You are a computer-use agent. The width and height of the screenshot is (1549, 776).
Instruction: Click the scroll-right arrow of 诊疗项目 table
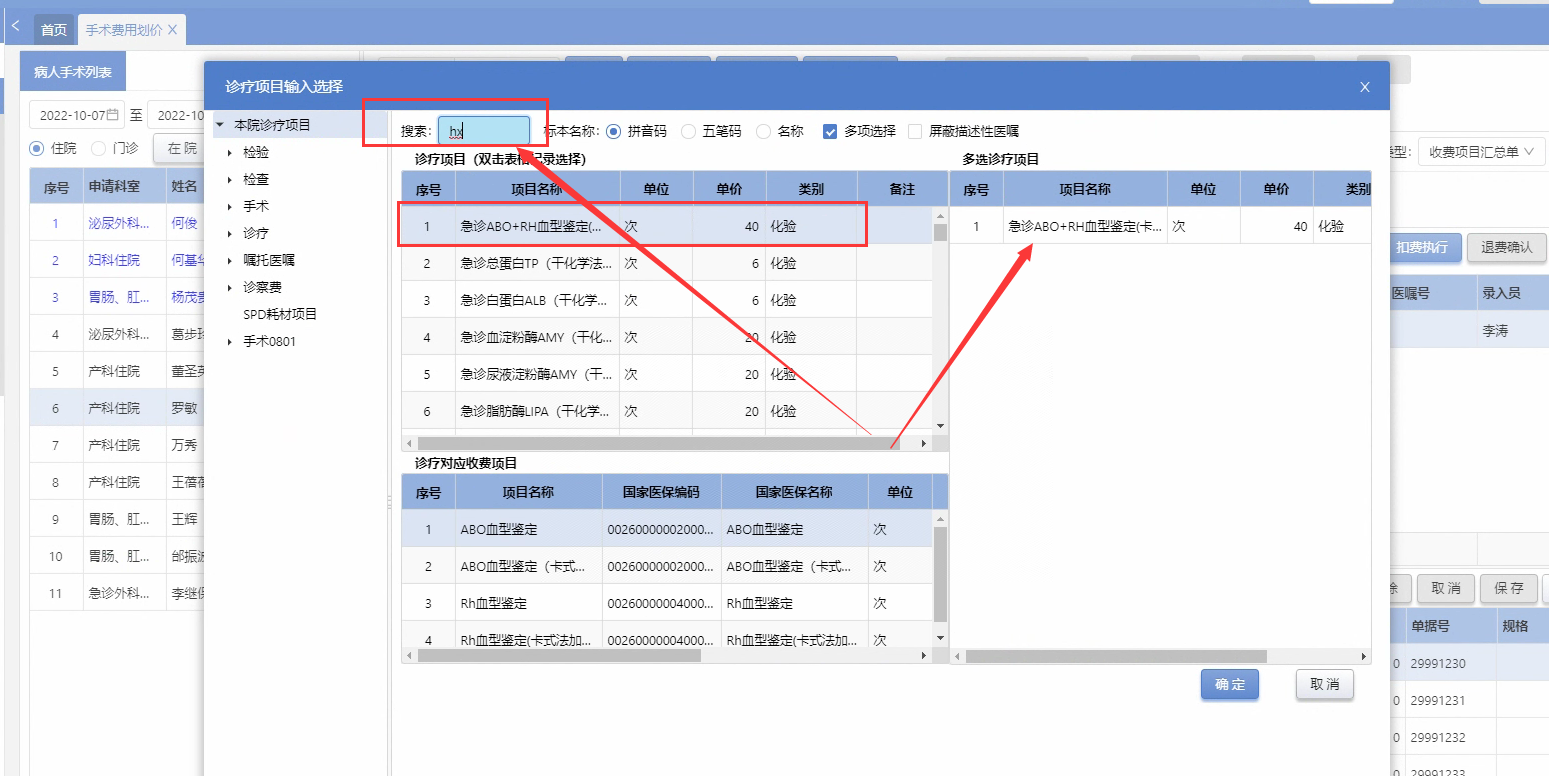pos(925,442)
